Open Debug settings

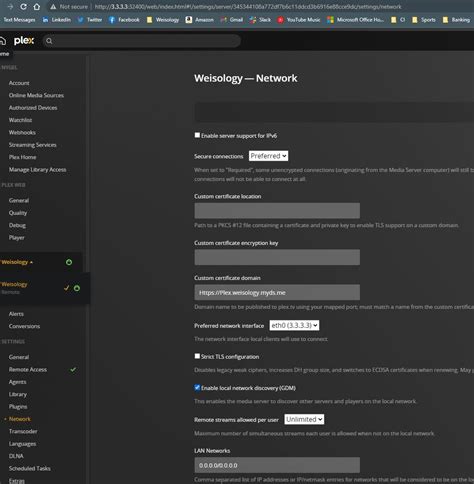point(17,225)
